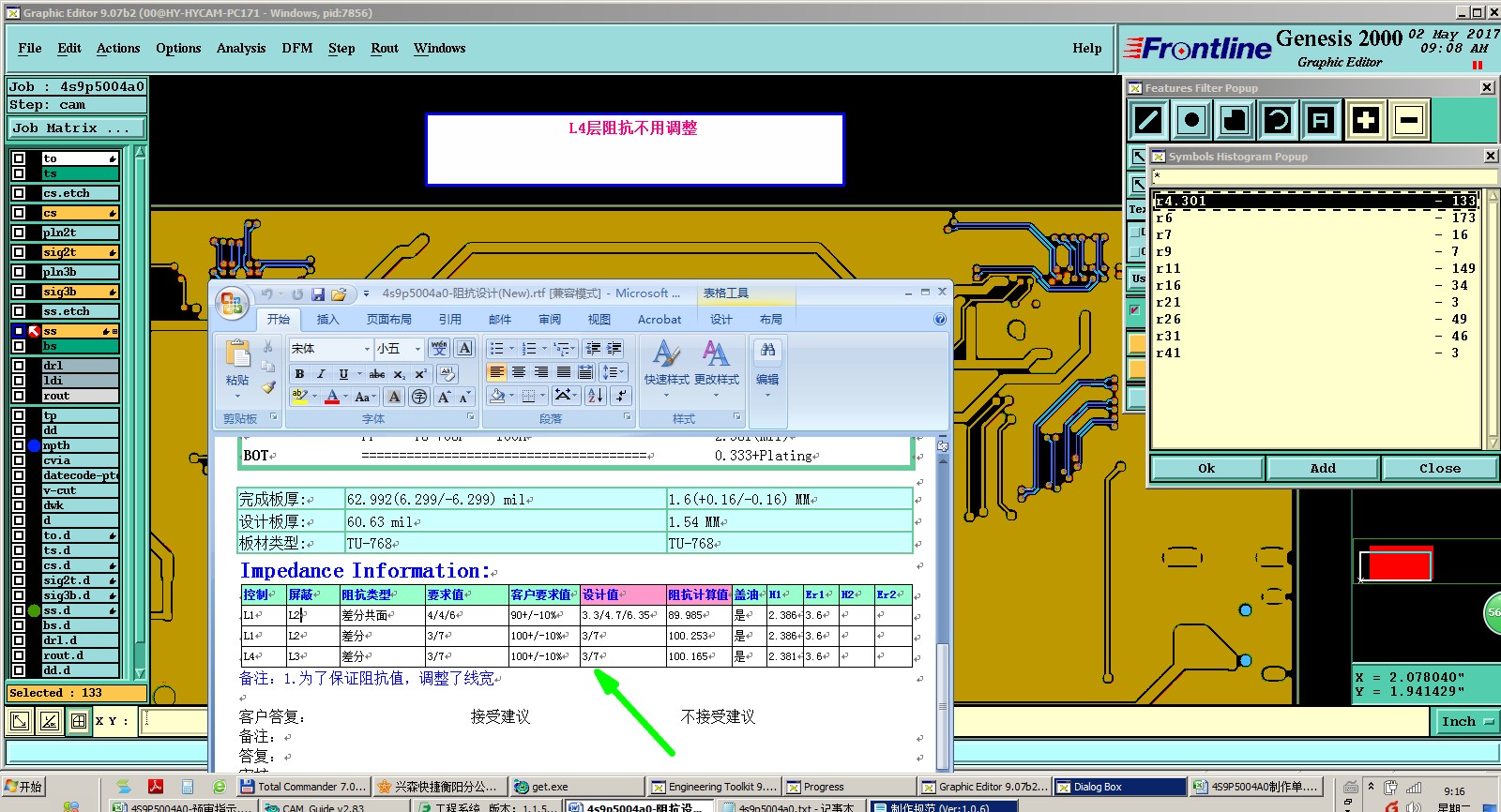Image resolution: width=1501 pixels, height=812 pixels.
Task: Apply bold formatting in Word
Action: [299, 374]
